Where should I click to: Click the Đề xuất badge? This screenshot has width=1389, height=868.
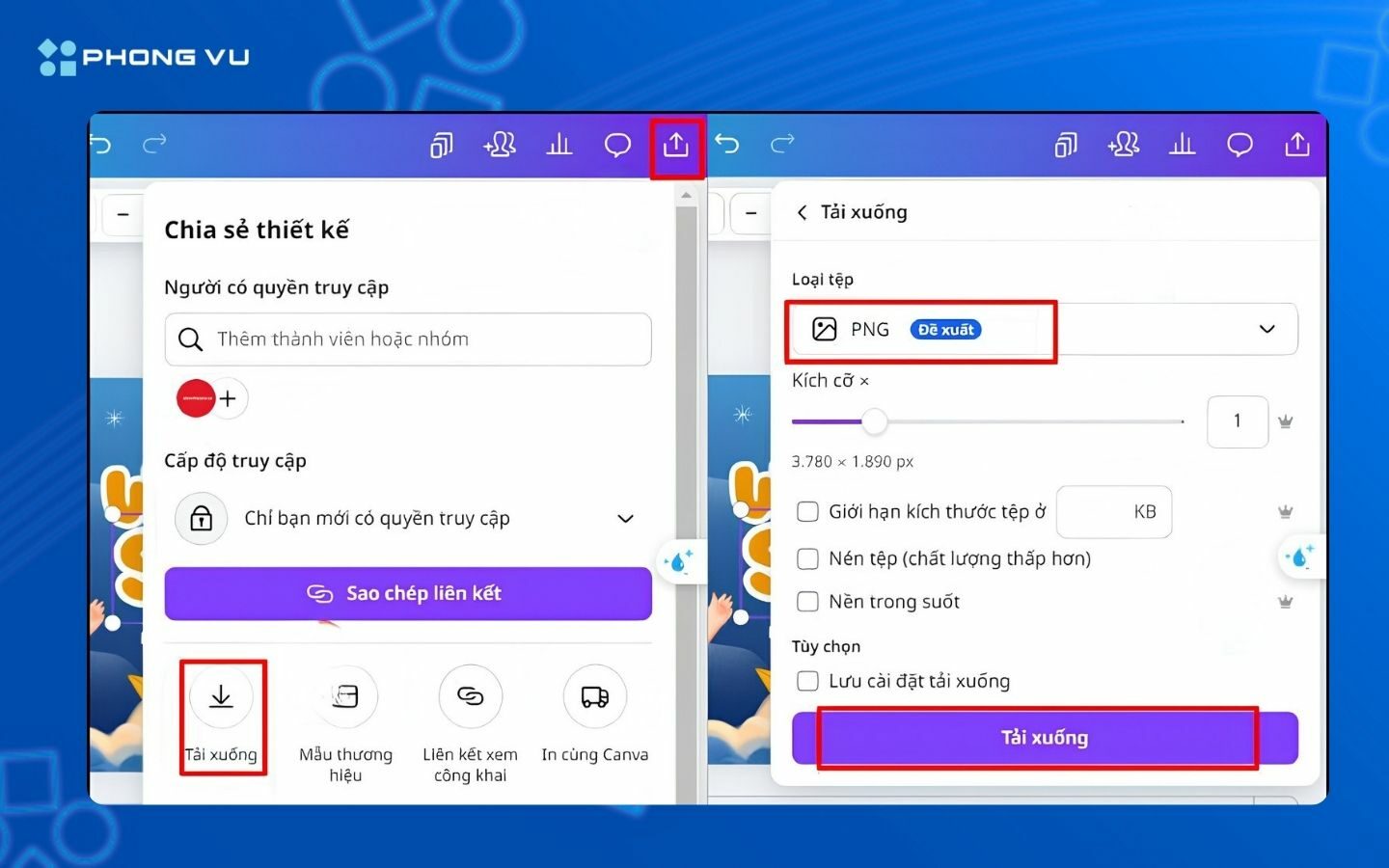(946, 330)
